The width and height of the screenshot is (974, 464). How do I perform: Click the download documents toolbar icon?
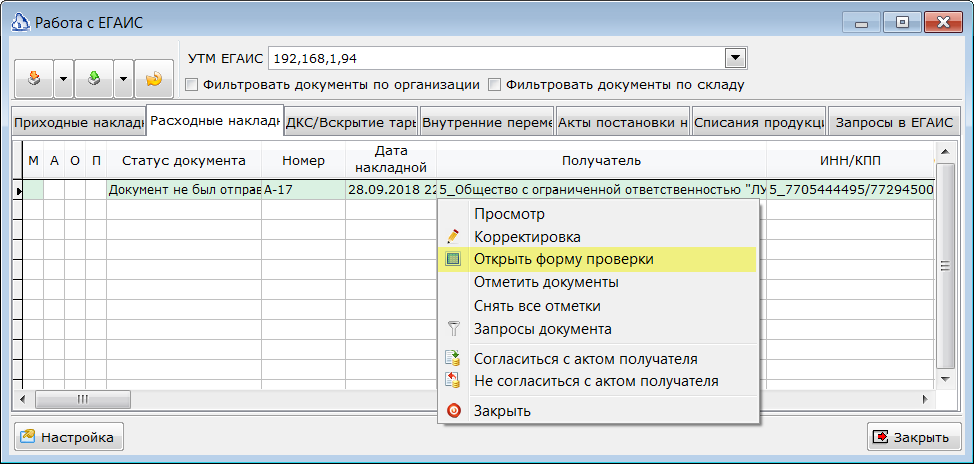pyautogui.click(x=34, y=79)
